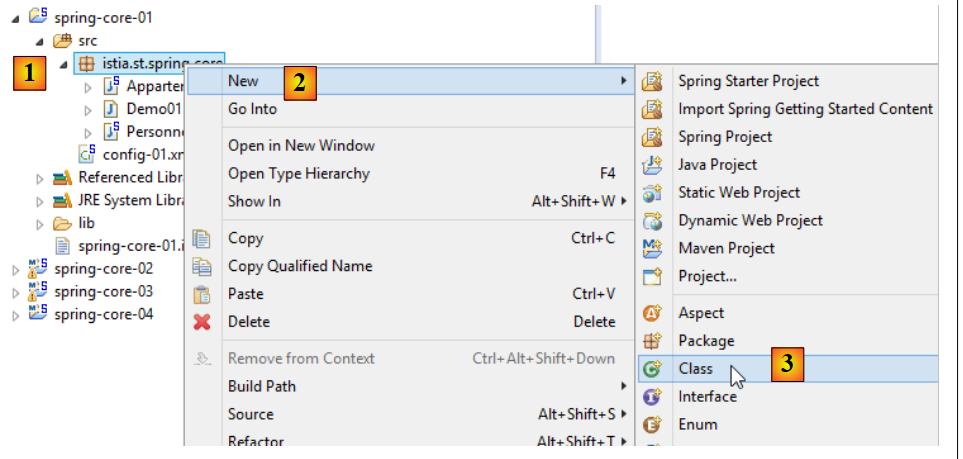Open the Build Path submenu
The height and width of the screenshot is (459, 963).
262,386
